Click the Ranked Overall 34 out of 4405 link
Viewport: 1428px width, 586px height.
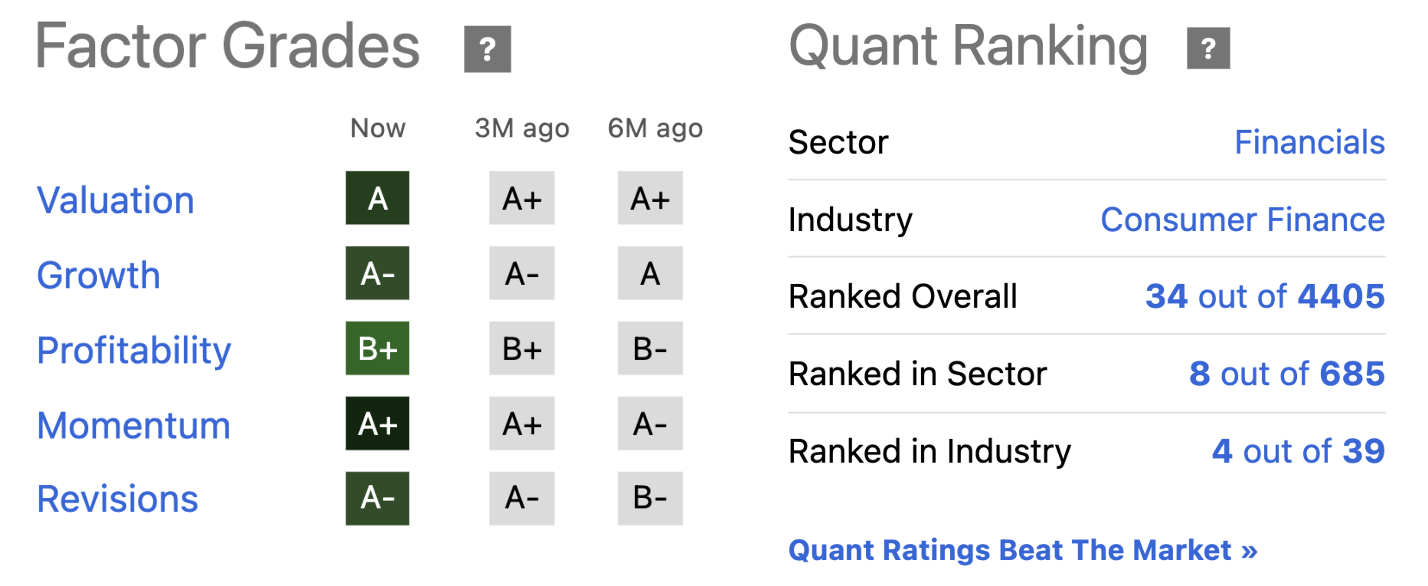point(1263,296)
